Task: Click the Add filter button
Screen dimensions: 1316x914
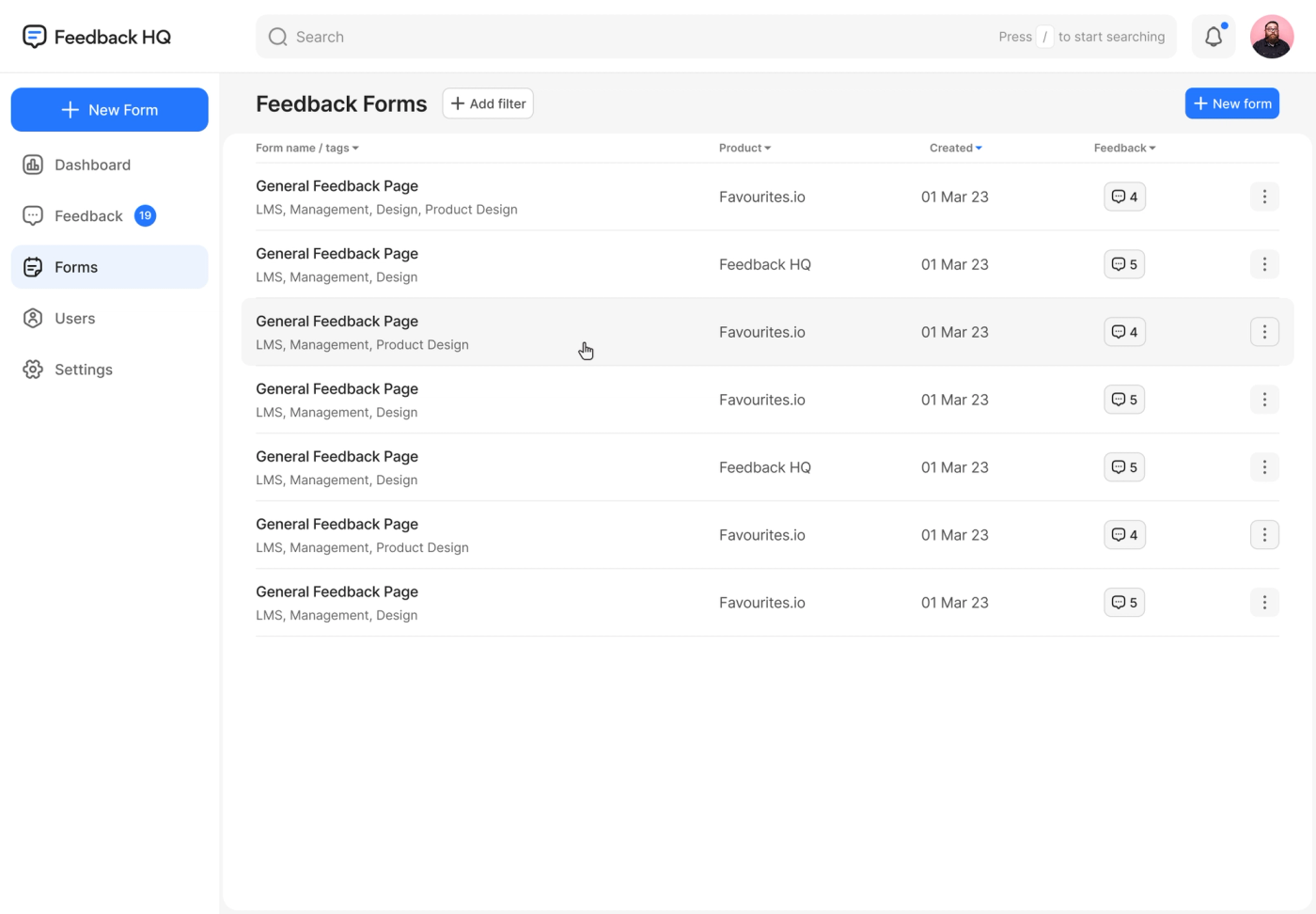Action: (x=488, y=103)
